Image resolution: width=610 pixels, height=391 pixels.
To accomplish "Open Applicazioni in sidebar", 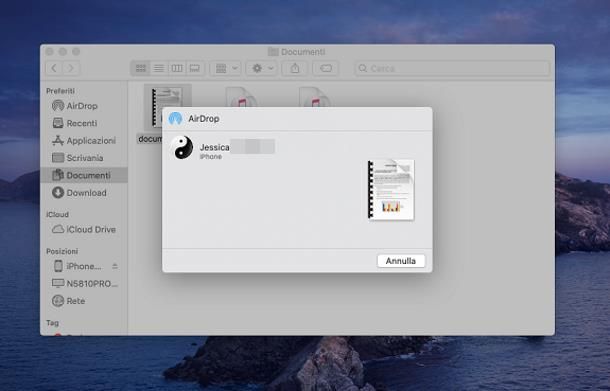I will [84, 140].
